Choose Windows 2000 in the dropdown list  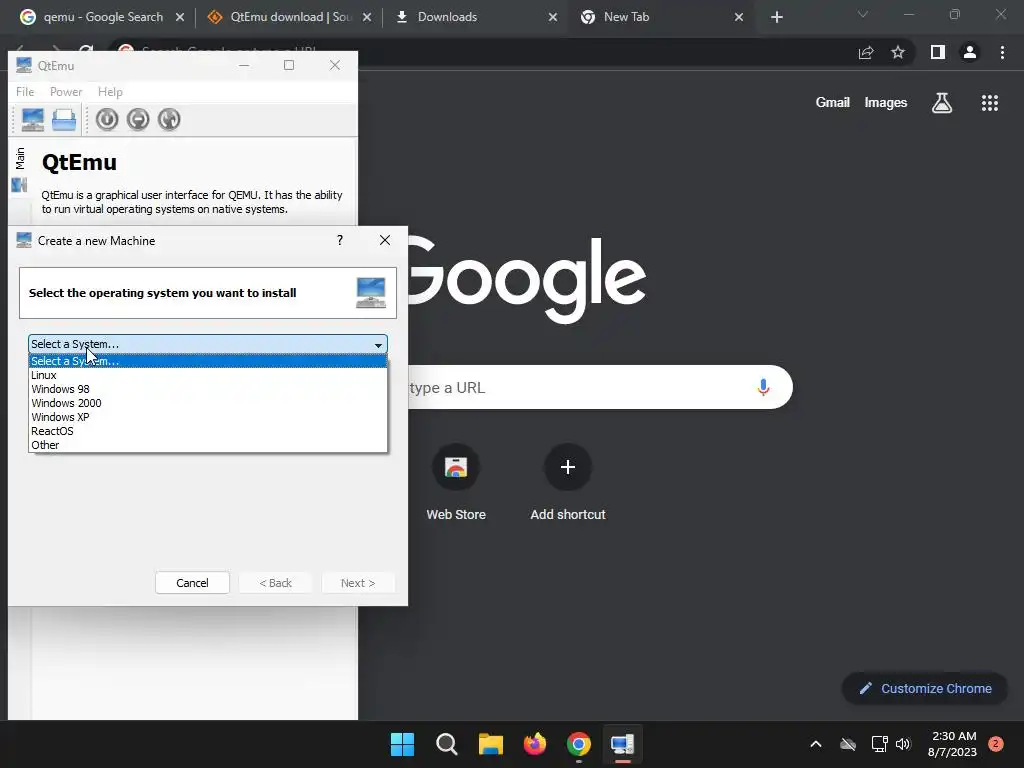[x=208, y=403]
